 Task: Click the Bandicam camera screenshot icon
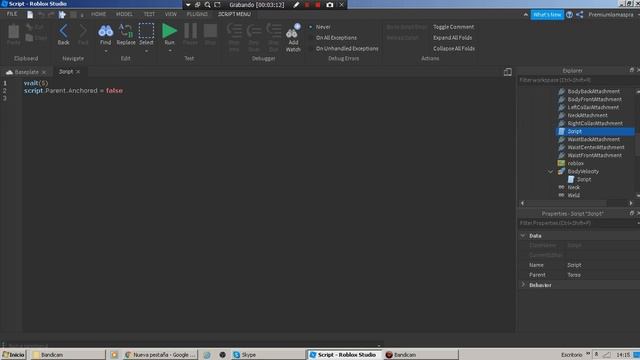coord(330,5)
